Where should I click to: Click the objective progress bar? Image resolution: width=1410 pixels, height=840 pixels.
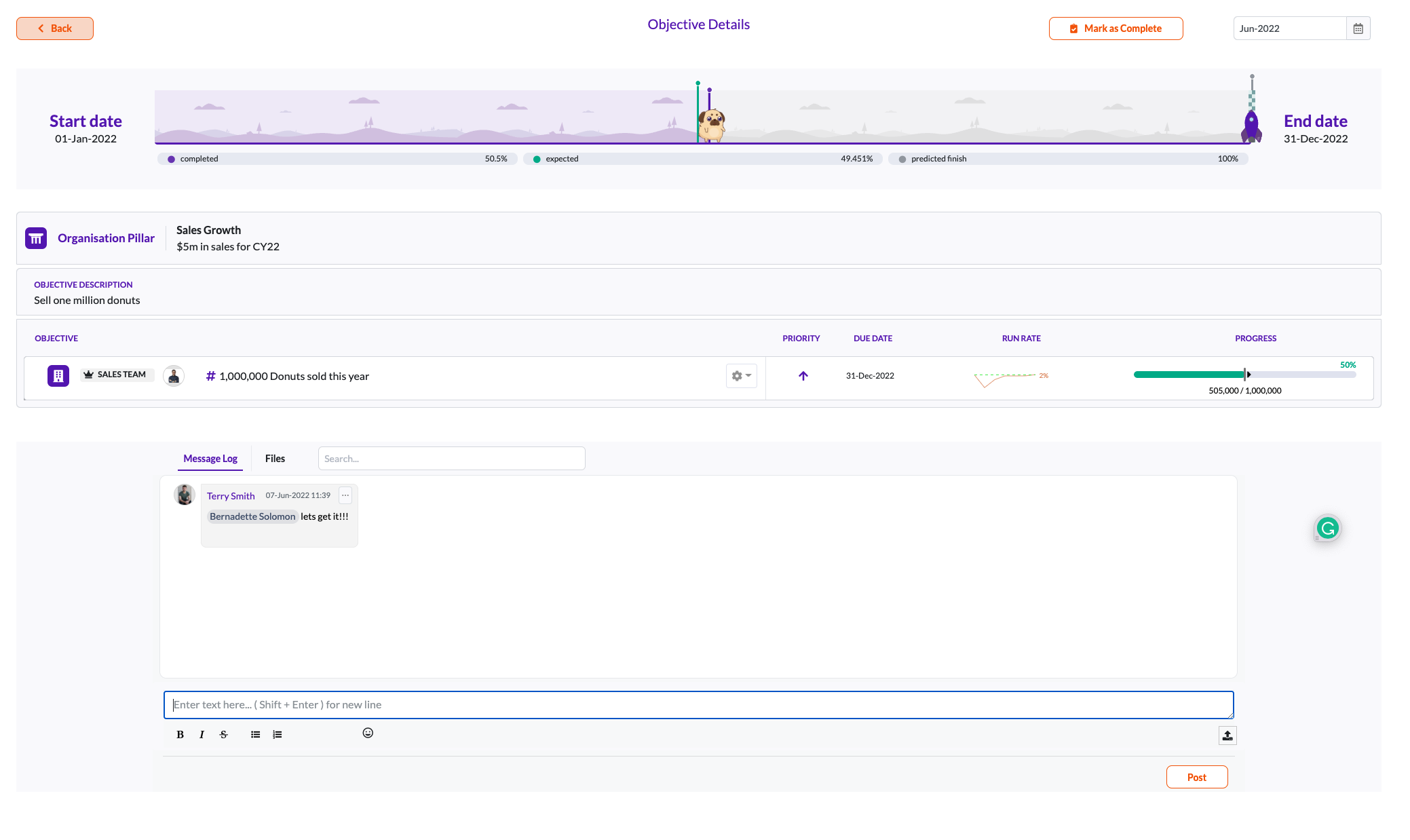1244,375
